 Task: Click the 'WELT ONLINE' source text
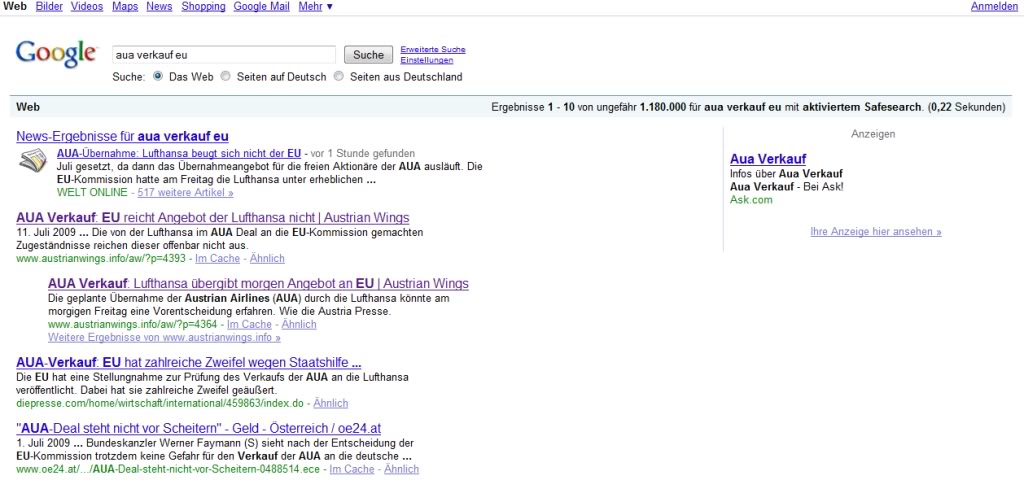(x=92, y=193)
